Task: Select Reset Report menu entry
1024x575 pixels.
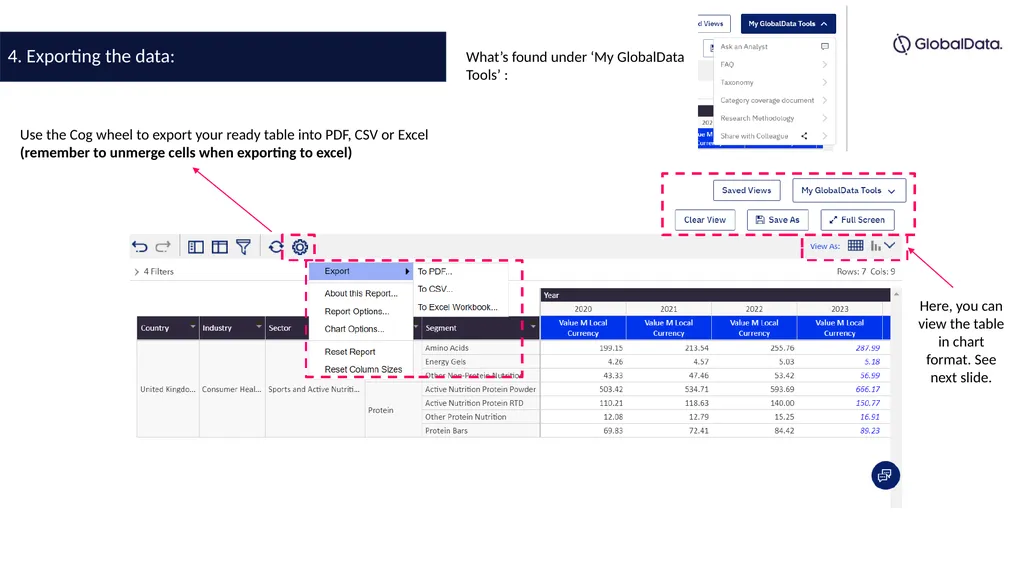Action: tap(349, 352)
